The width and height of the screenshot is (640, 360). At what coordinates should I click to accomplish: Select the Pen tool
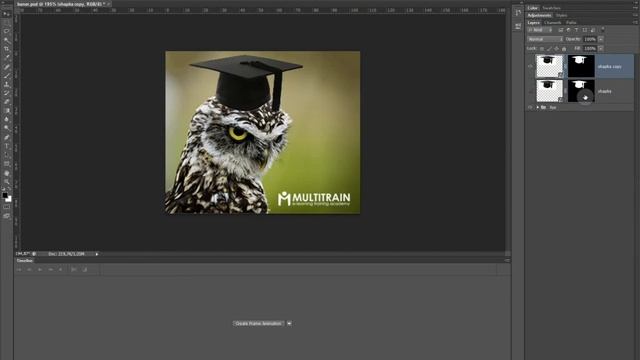[x=6, y=138]
